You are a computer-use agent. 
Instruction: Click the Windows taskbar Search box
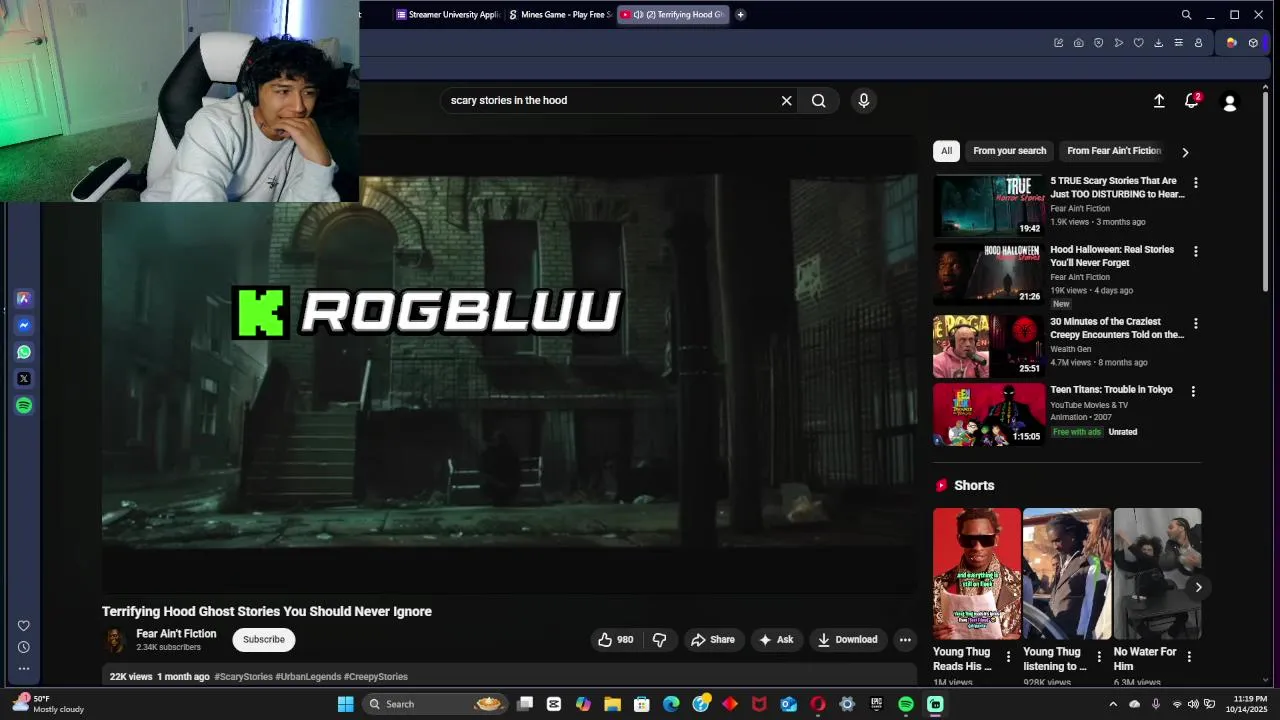(435, 704)
